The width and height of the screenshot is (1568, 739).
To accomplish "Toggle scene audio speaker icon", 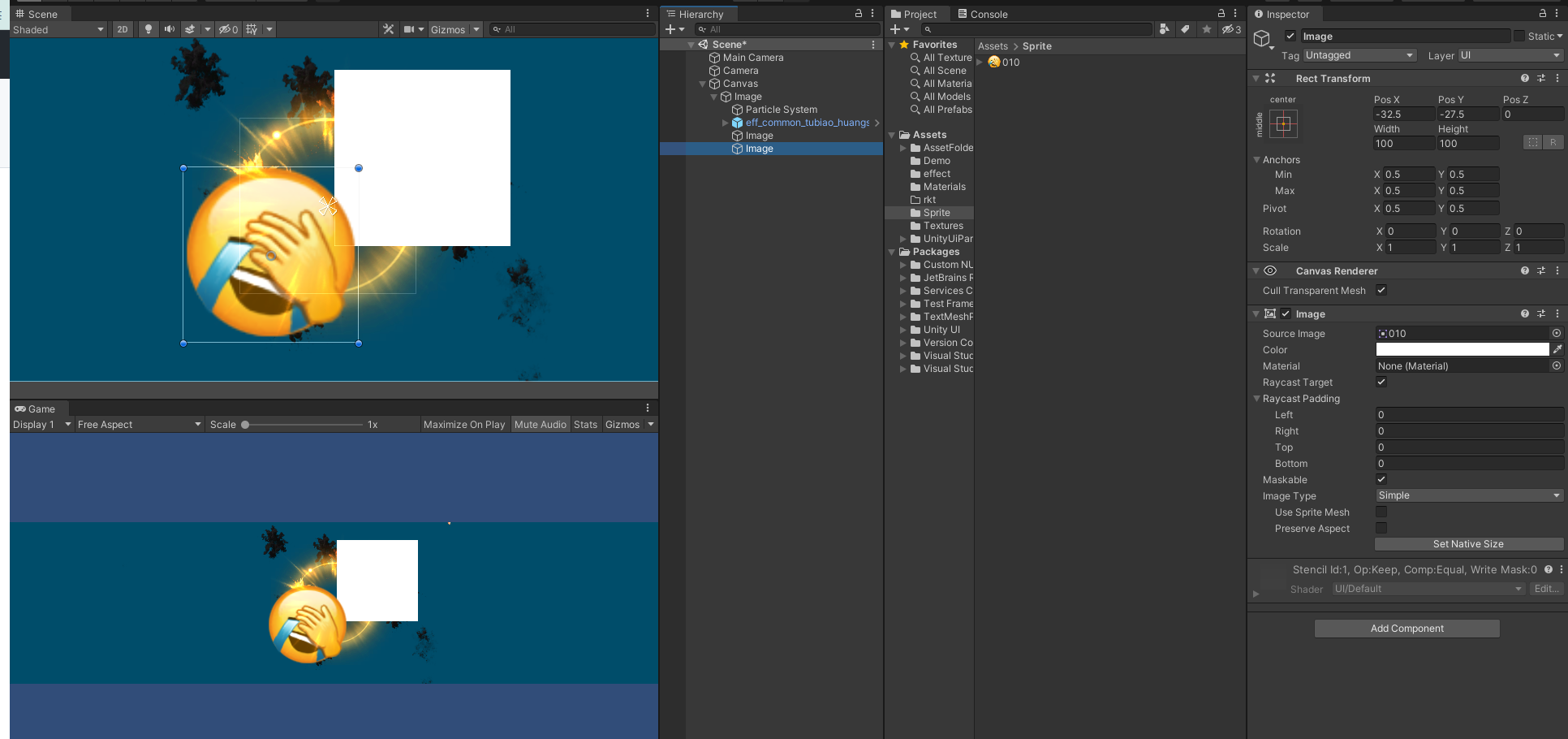I will point(169,29).
